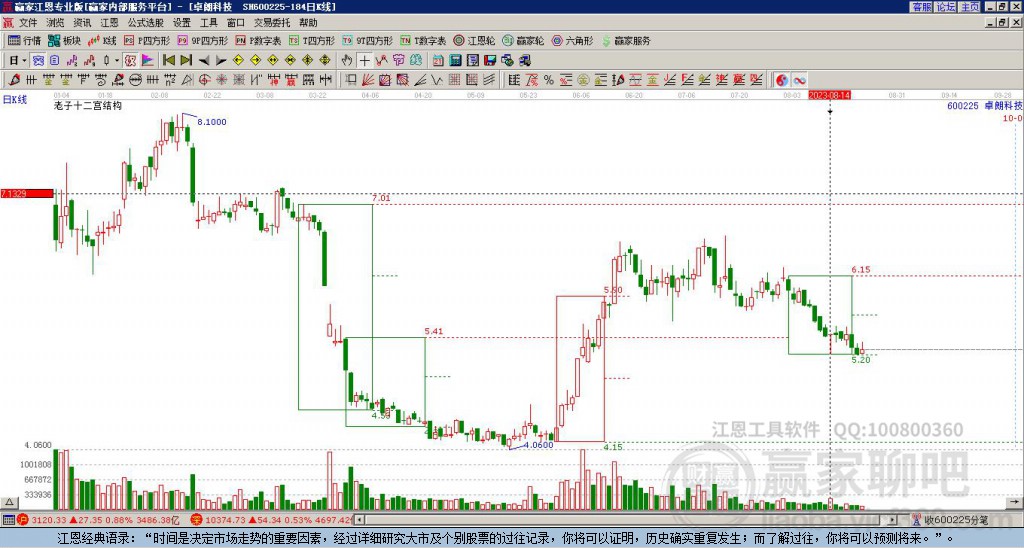Open the candlestick style dropdown arrow
Screen dimensions: 1024x548
tap(118, 60)
